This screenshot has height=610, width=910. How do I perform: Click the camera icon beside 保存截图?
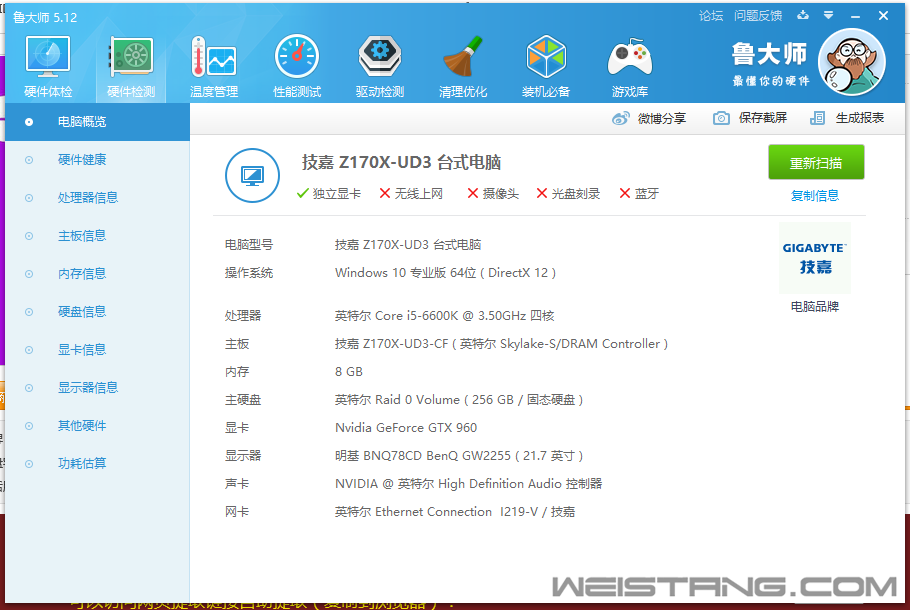(x=721, y=118)
